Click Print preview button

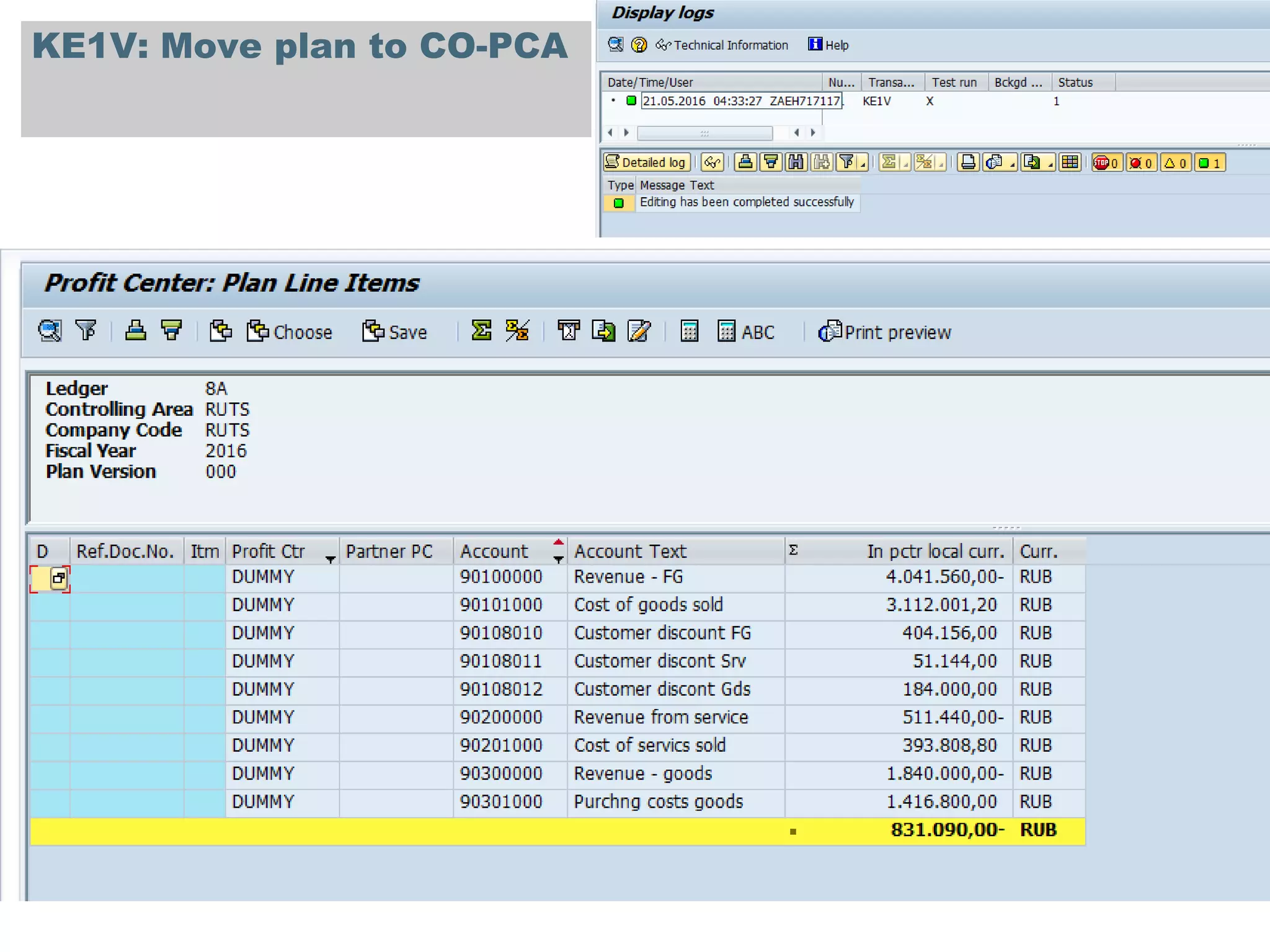tap(884, 332)
